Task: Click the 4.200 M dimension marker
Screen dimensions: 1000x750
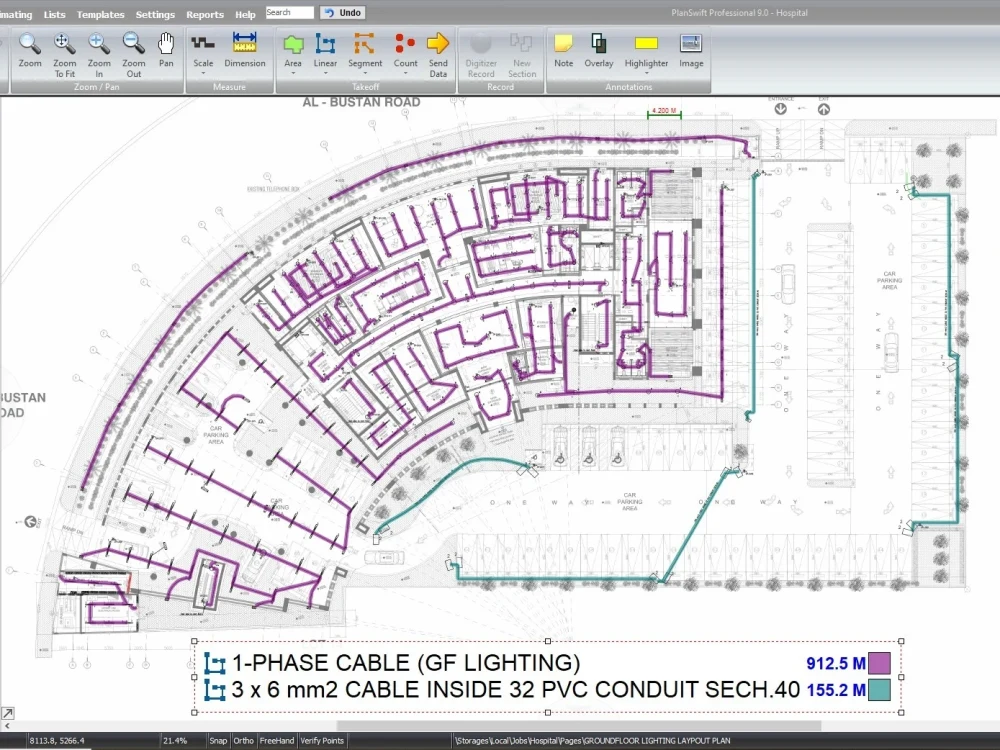Action: 664,113
